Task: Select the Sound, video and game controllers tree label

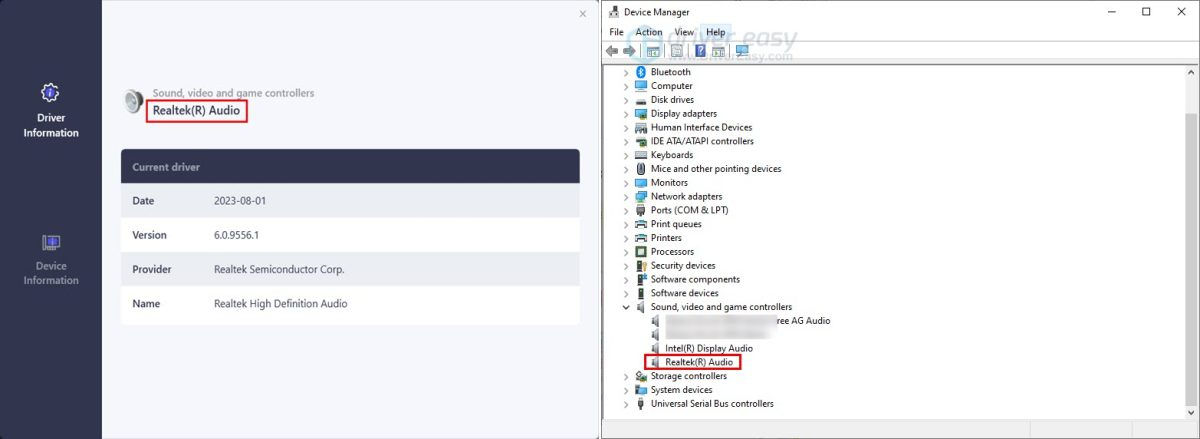Action: tap(721, 307)
